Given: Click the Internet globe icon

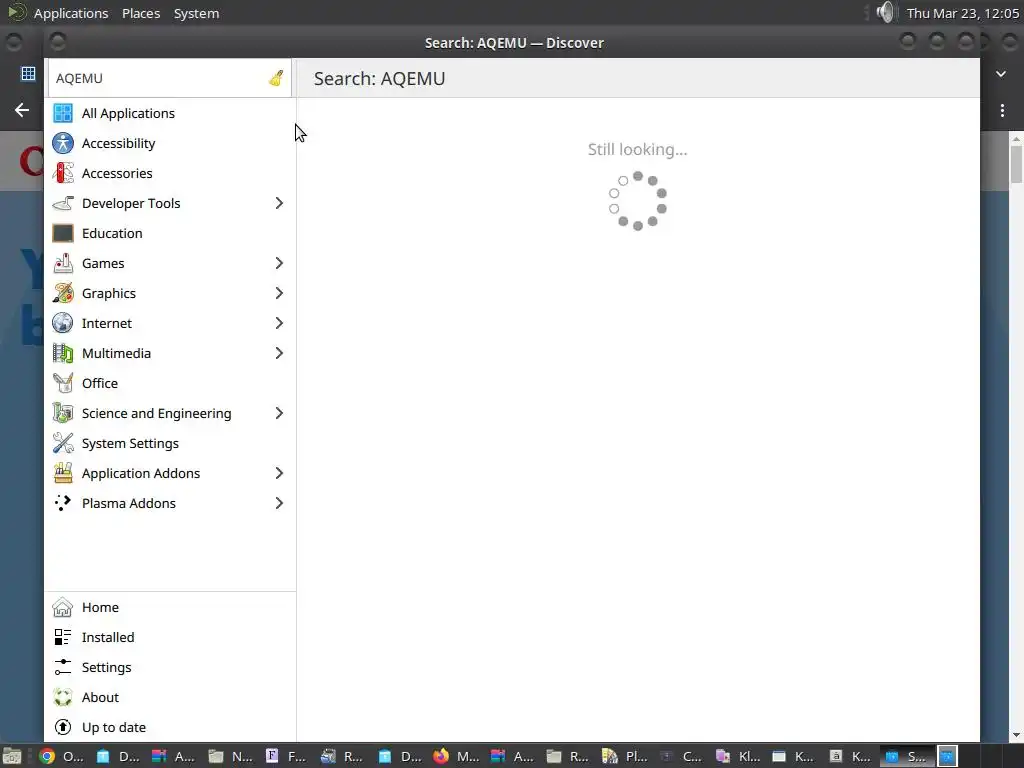Looking at the screenshot, I should click(63, 323).
